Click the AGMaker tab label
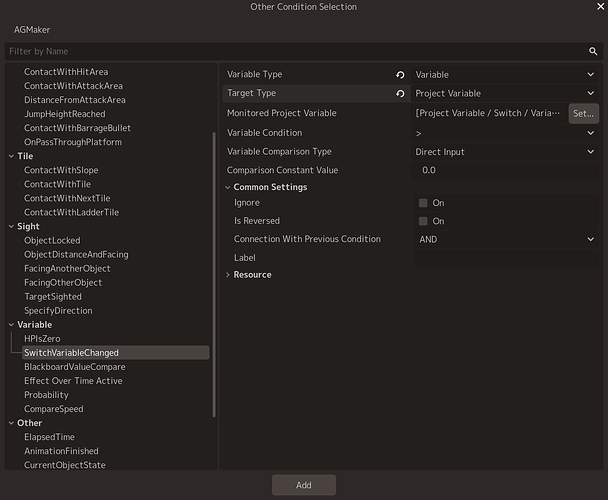608x500 pixels. tap(32, 30)
